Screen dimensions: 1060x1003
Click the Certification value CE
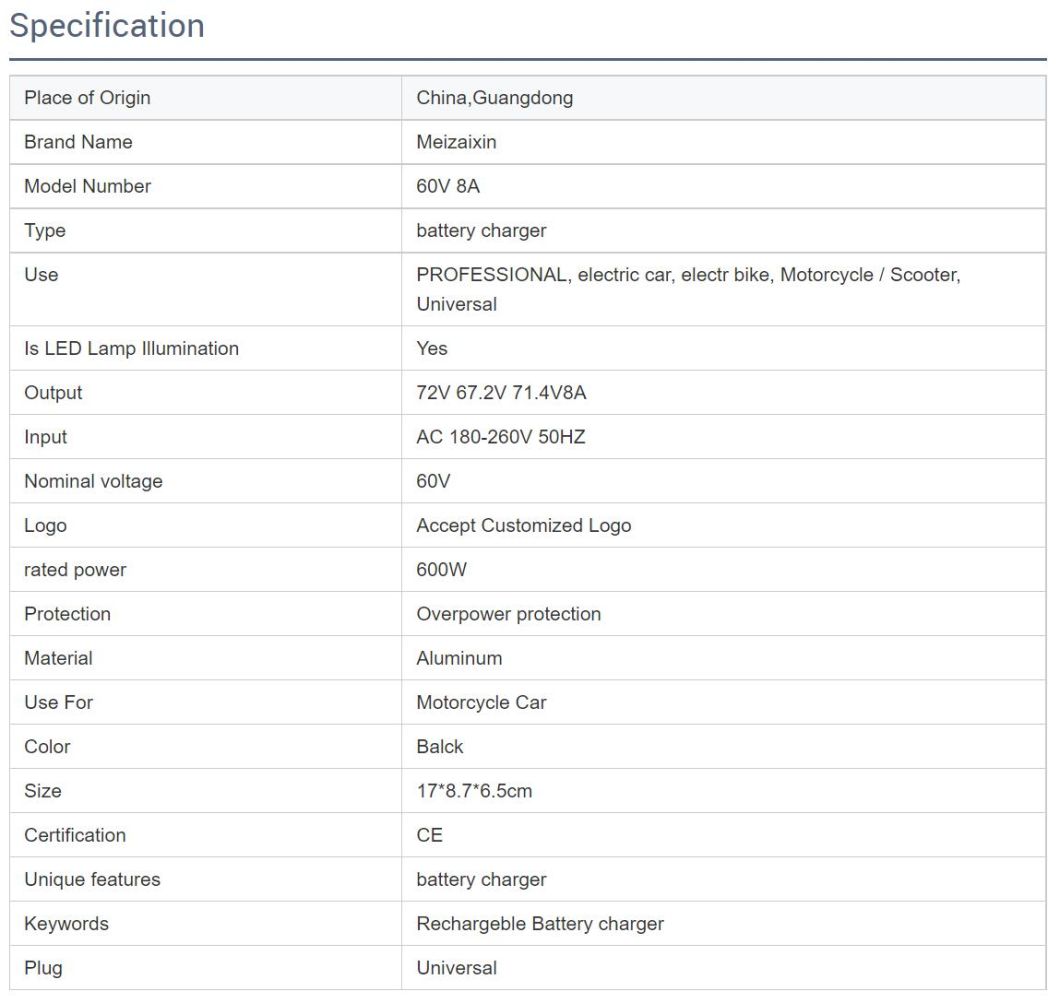point(429,835)
